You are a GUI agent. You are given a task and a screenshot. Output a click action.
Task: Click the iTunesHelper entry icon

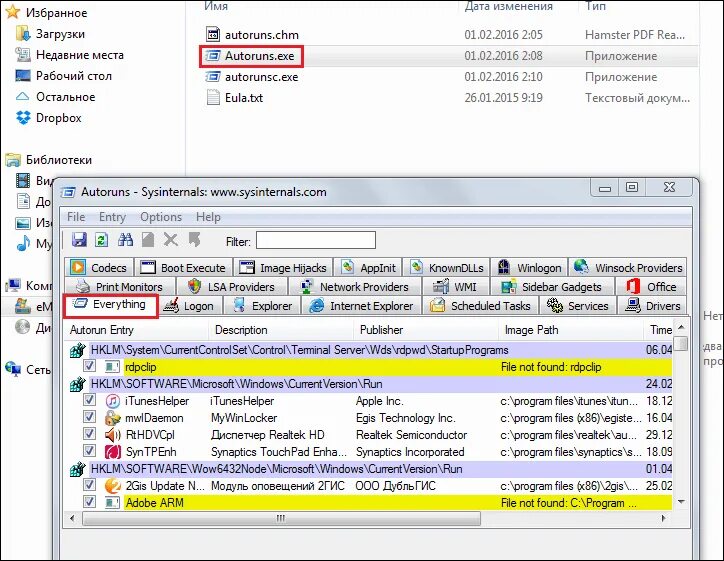113,401
